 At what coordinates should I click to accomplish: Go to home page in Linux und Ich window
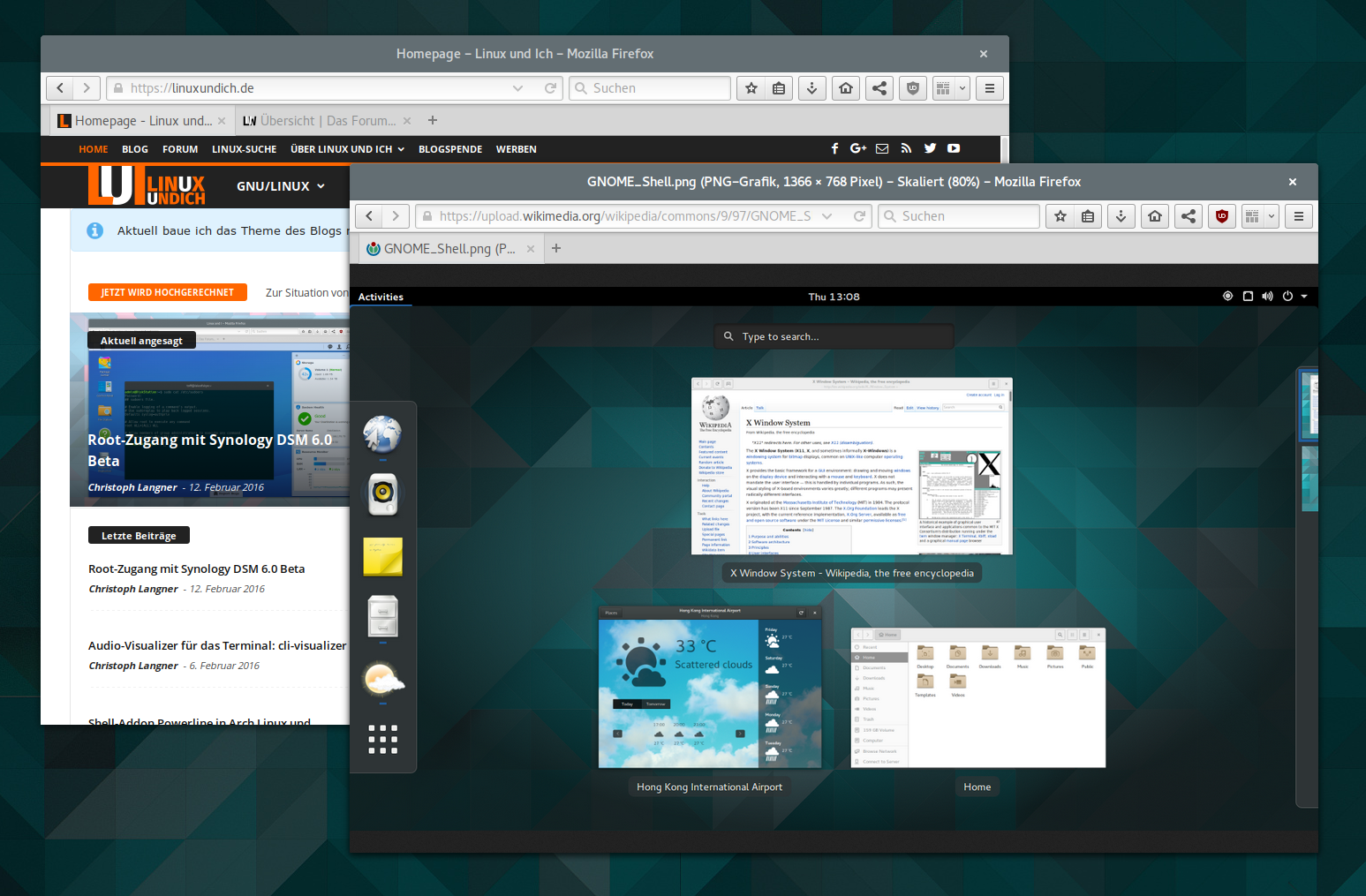point(846,88)
